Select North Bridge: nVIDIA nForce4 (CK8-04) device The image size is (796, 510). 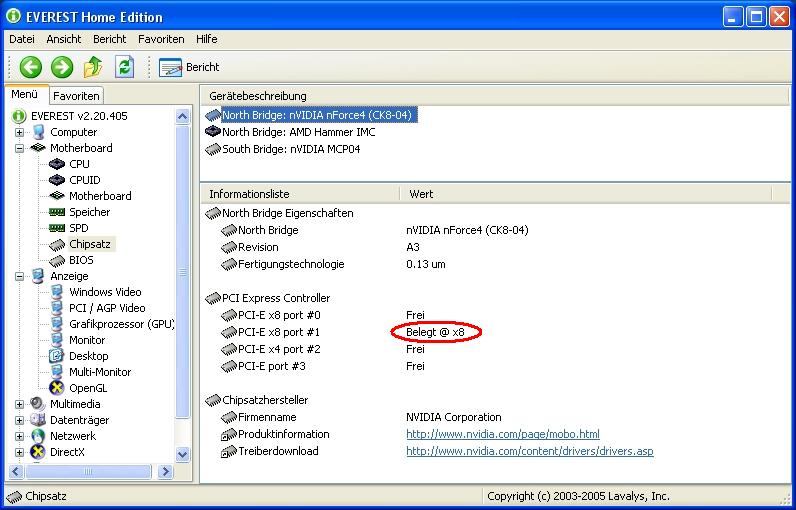pos(317,115)
